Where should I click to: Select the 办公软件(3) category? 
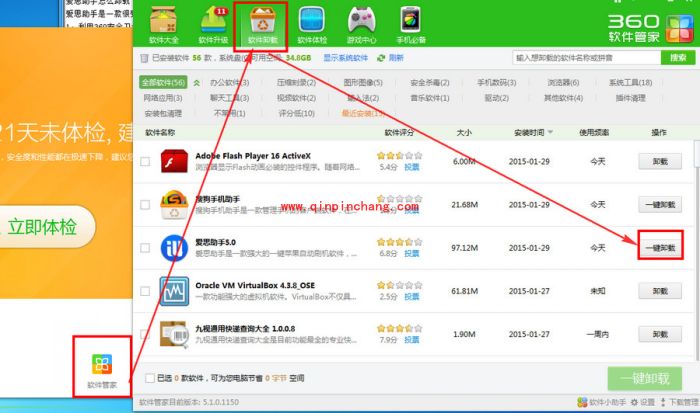point(229,83)
